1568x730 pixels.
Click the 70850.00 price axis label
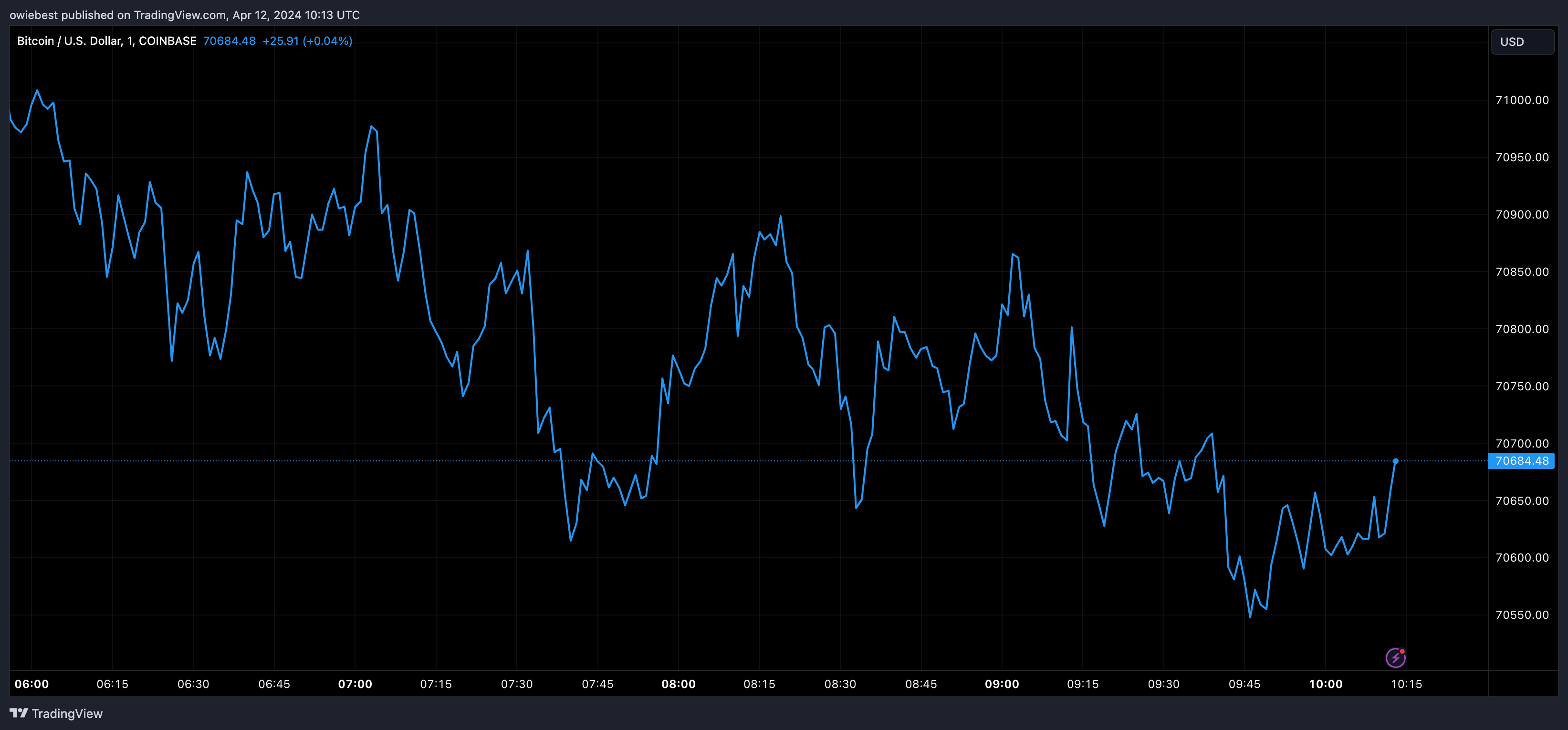[1522, 271]
